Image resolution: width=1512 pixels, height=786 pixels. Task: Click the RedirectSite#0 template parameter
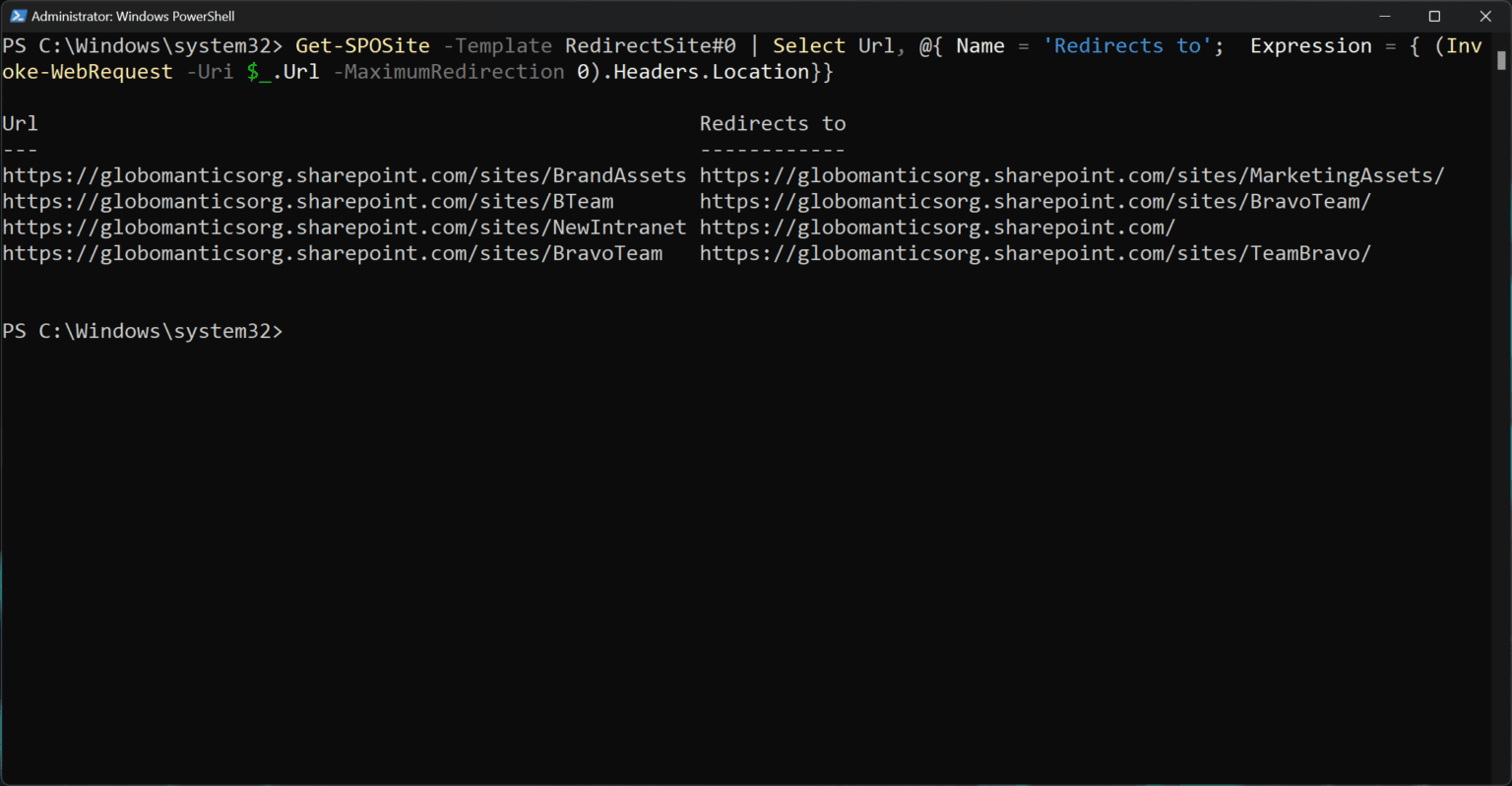(650, 45)
